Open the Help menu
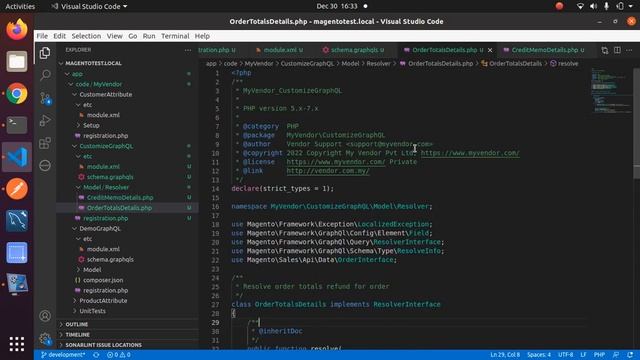The height and width of the screenshot is (360, 640). point(202,36)
